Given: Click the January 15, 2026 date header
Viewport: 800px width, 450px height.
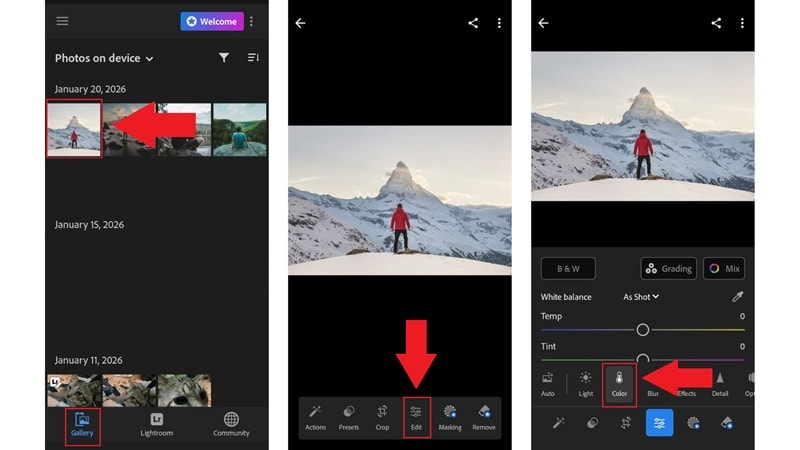Looking at the screenshot, I should tap(89, 224).
